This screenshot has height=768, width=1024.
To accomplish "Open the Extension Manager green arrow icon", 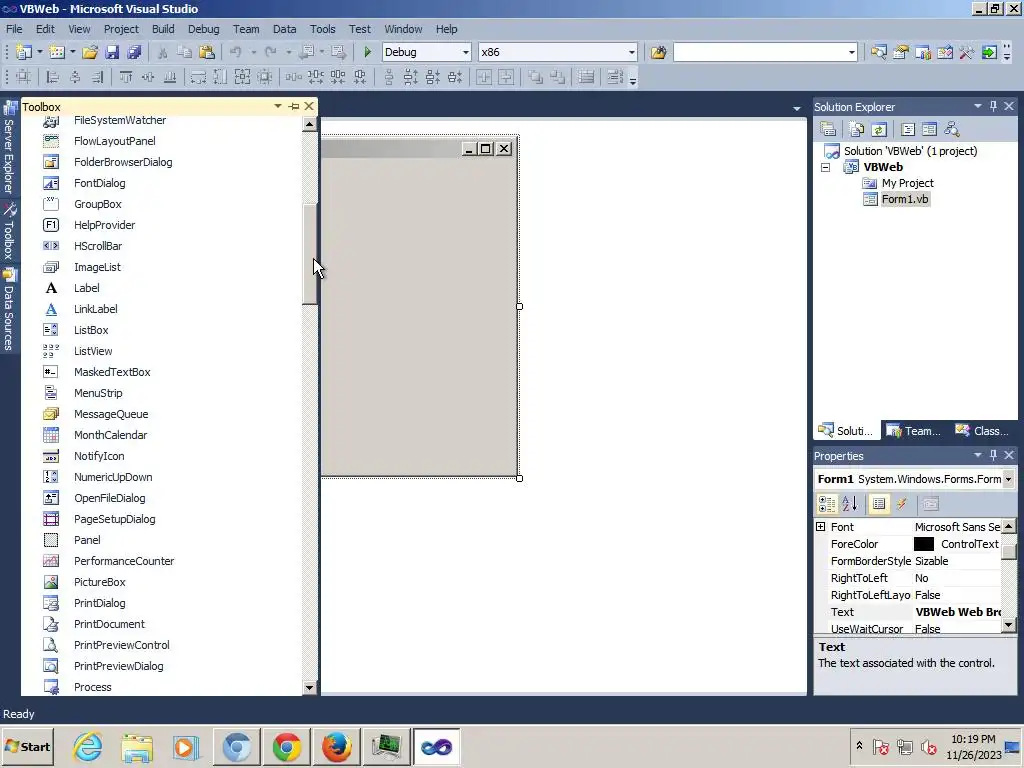I will tap(989, 52).
